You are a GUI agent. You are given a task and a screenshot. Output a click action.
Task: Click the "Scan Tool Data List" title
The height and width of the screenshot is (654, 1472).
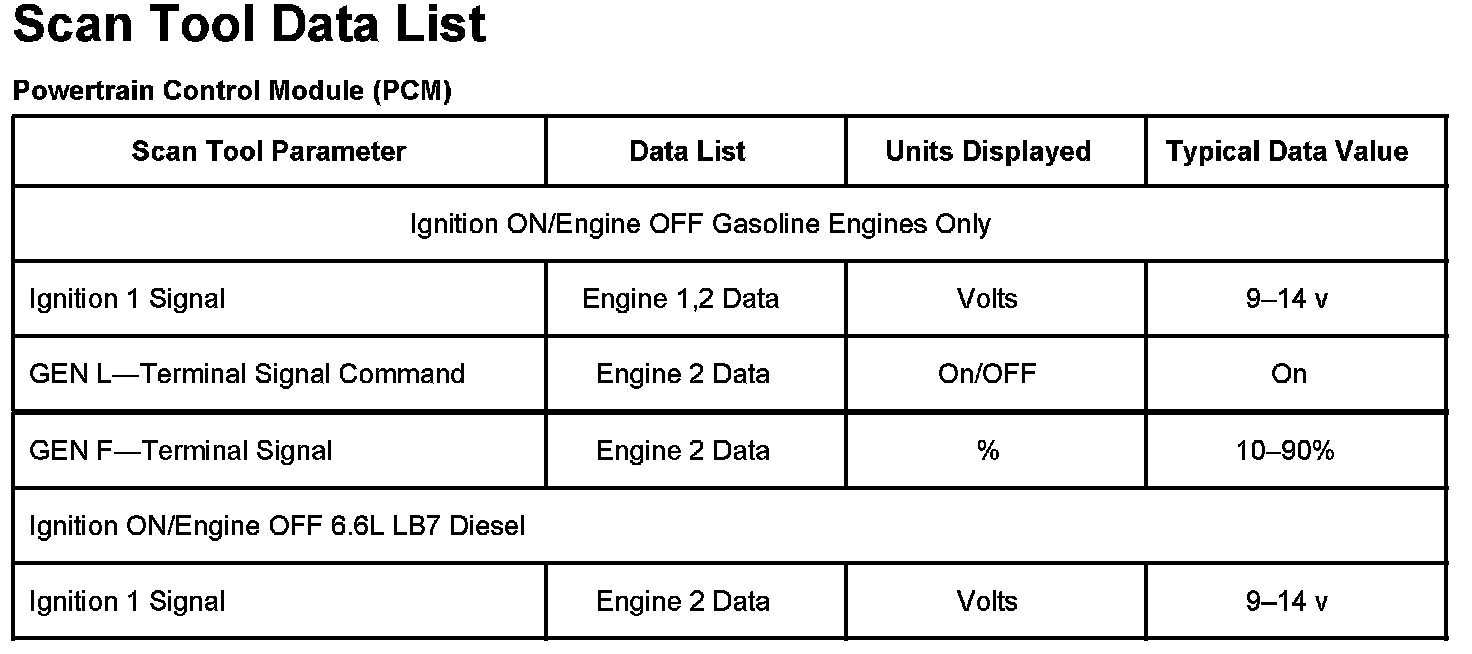pyautogui.click(x=249, y=26)
